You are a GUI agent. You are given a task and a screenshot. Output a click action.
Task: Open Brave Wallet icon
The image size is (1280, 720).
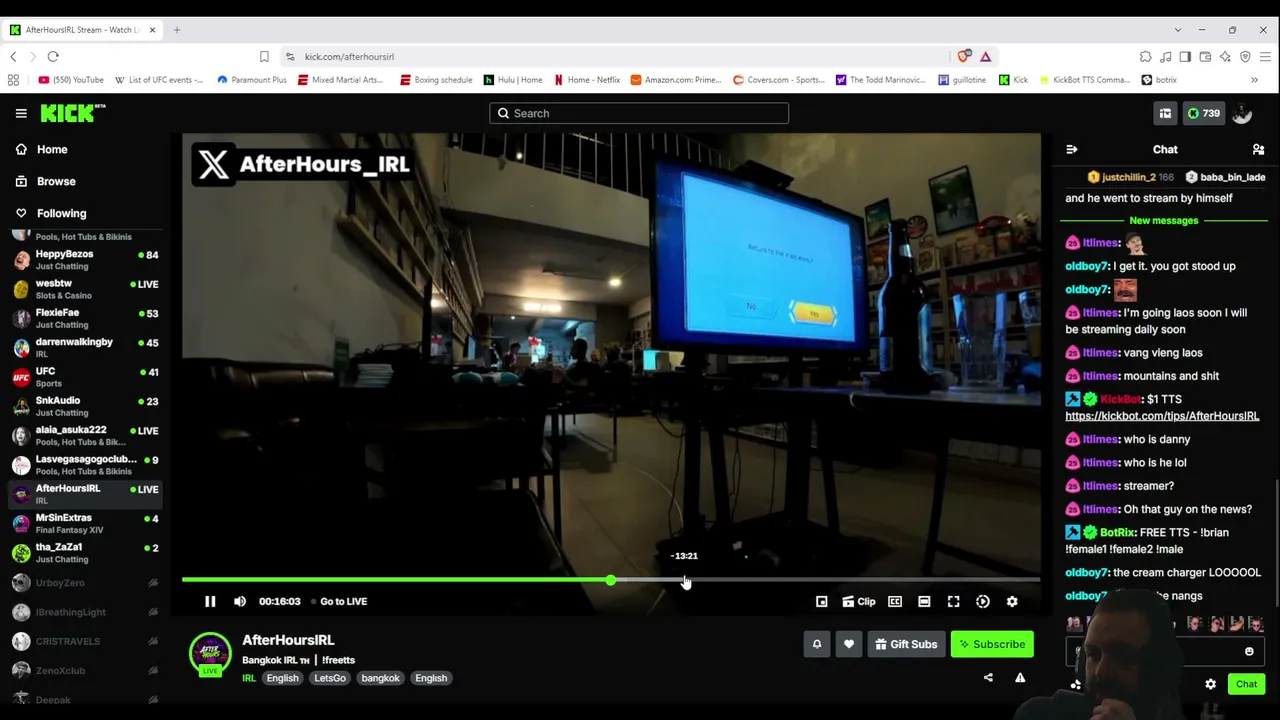(1205, 56)
